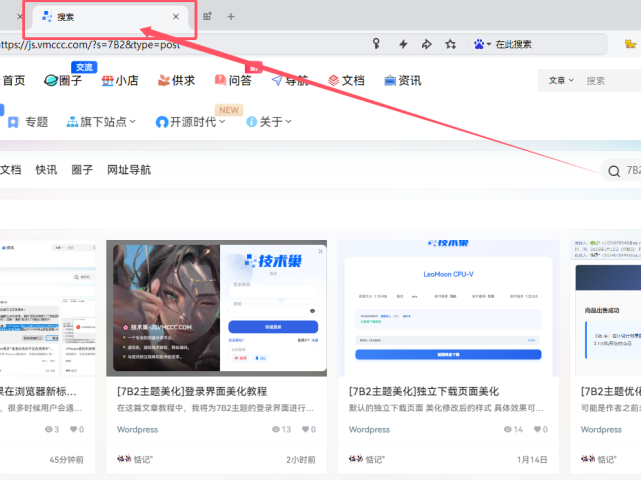The height and width of the screenshot is (480, 641).
Task: Go to 首页 in site navigation
Action: [x=14, y=81]
